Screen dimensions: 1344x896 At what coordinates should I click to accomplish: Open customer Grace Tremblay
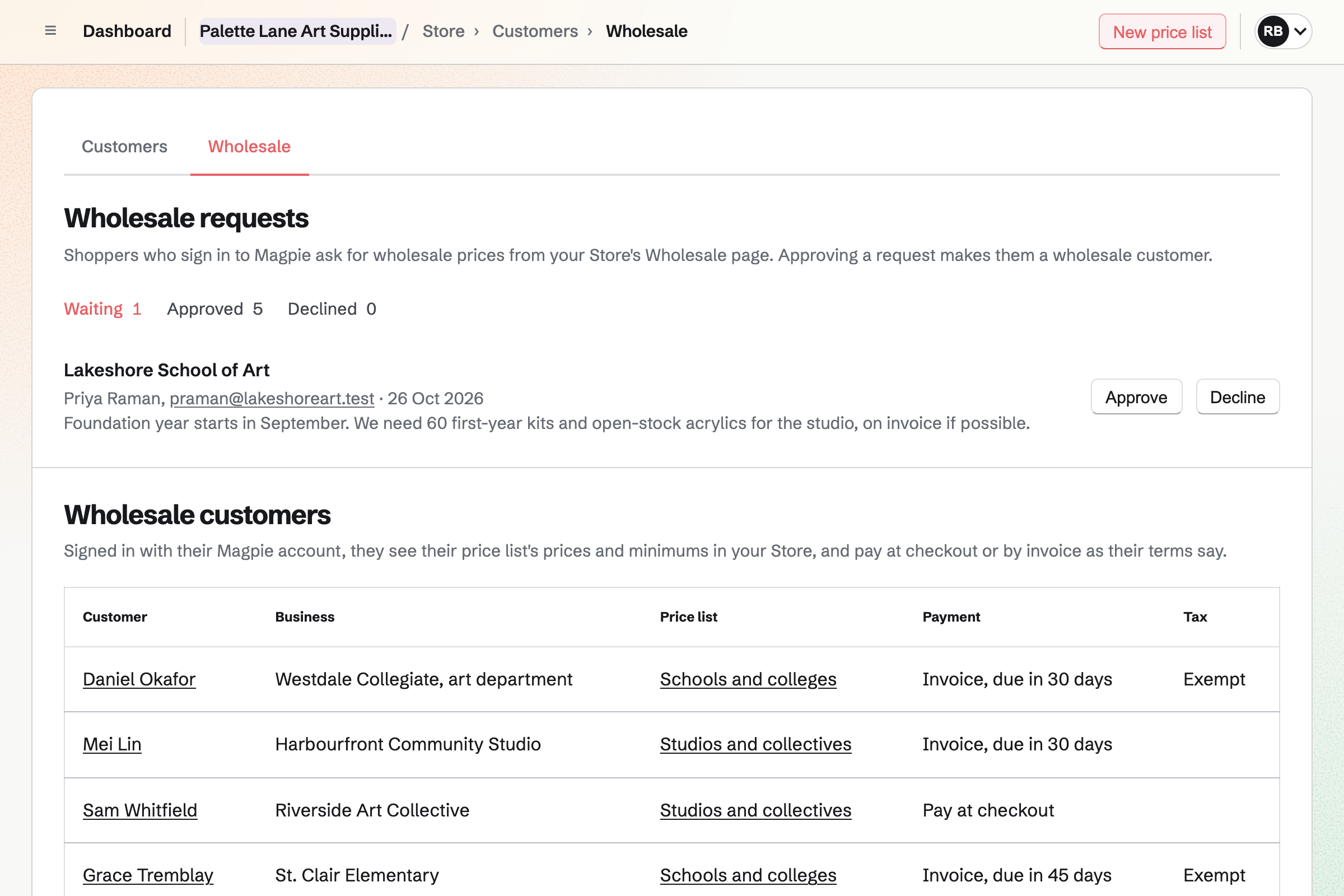pyautogui.click(x=148, y=875)
